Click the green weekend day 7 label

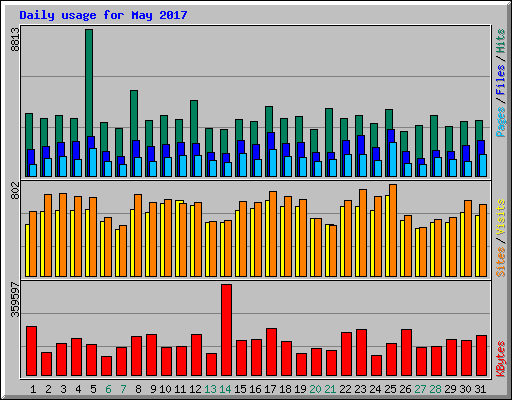[123, 389]
